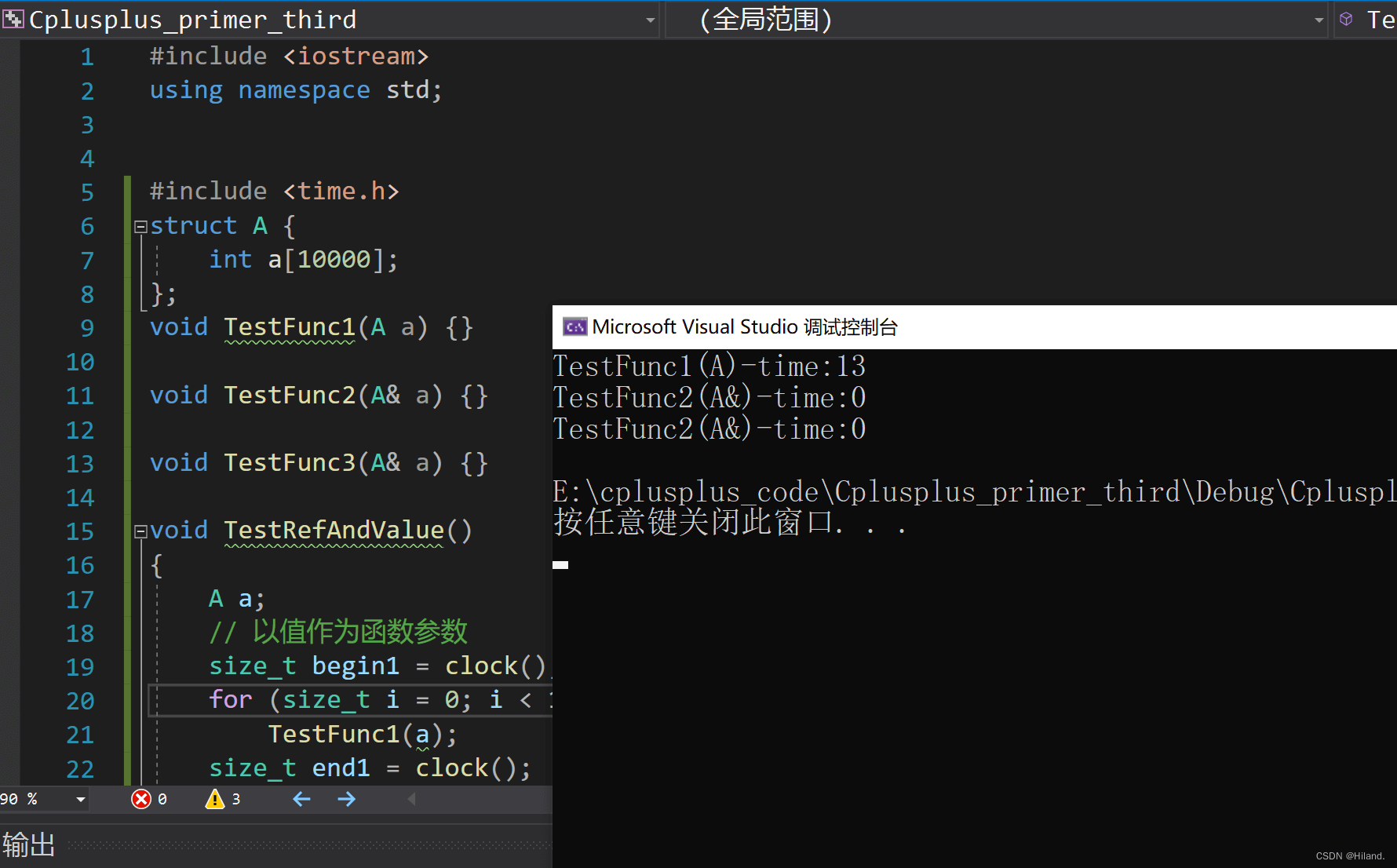
Task: Click the red error icon showing 0
Action: pyautogui.click(x=141, y=799)
